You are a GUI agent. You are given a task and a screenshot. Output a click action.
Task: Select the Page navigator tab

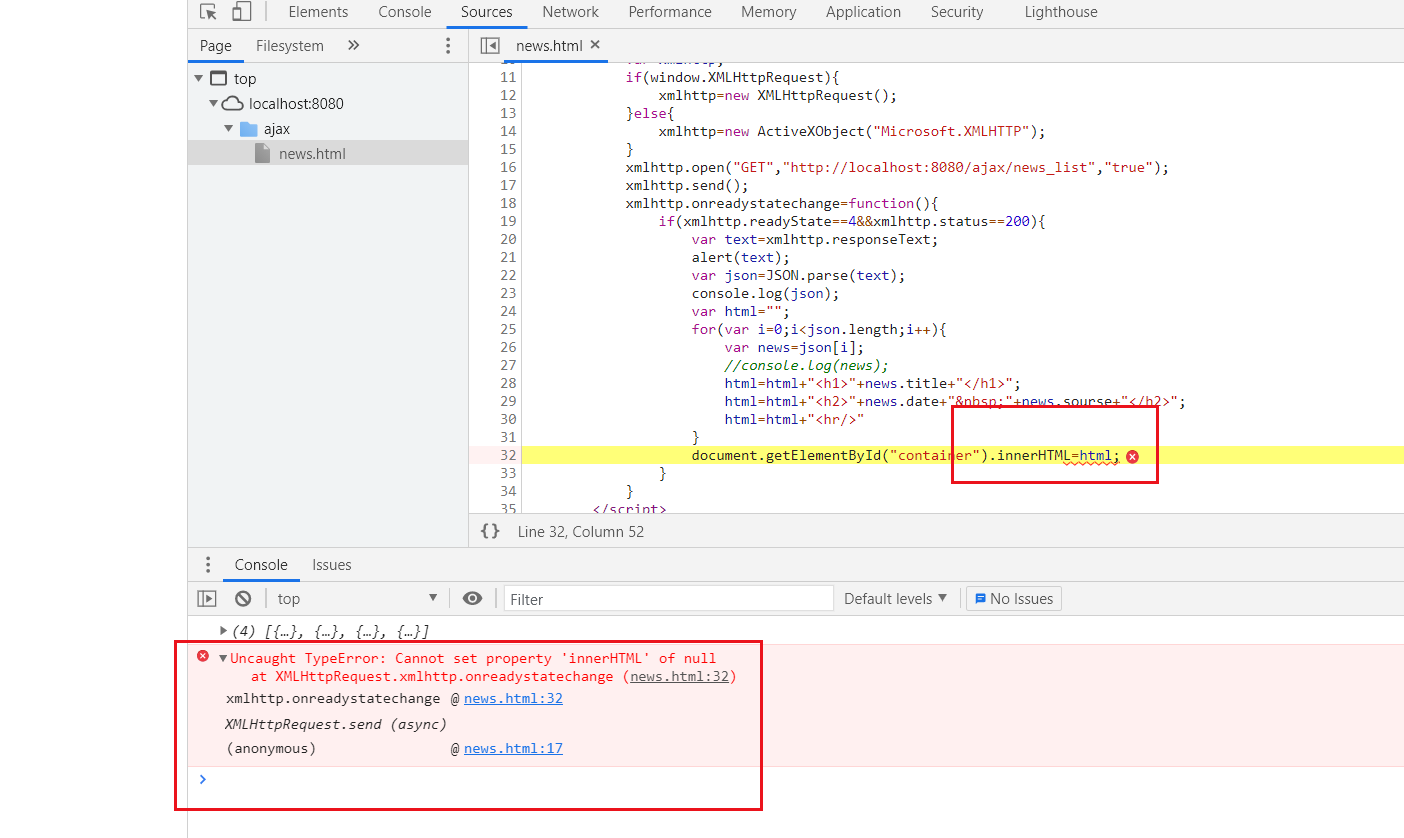coord(215,46)
